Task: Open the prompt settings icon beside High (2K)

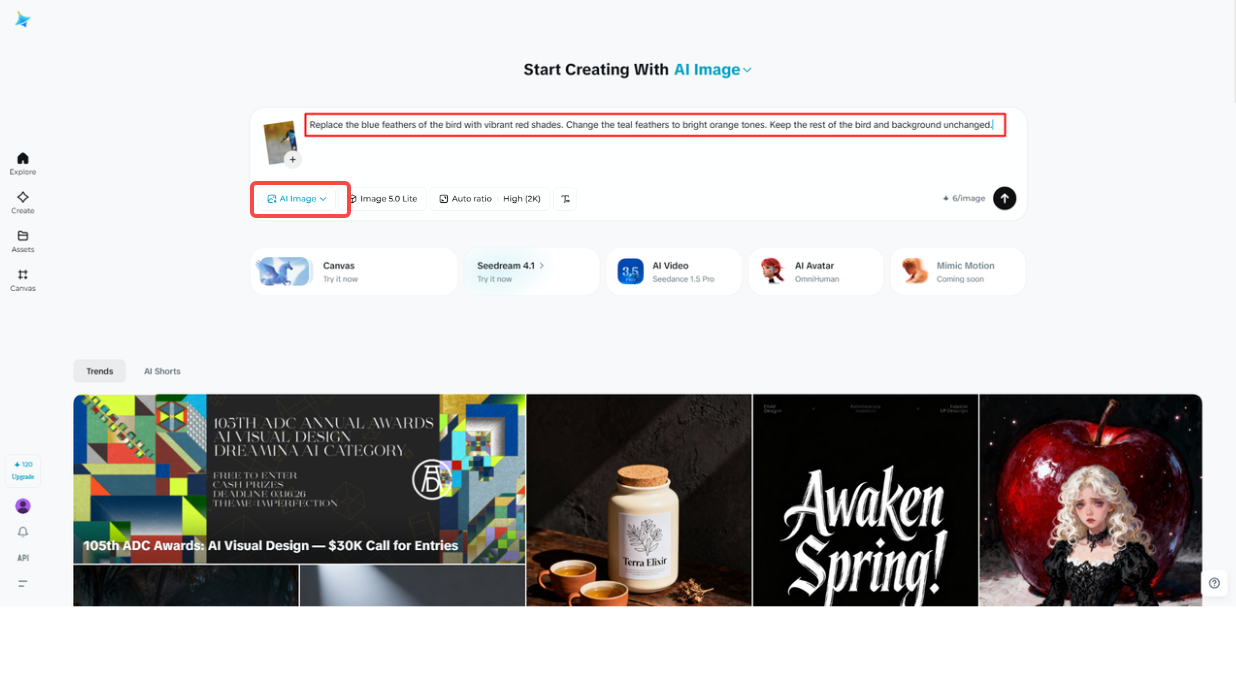Action: pyautogui.click(x=565, y=199)
